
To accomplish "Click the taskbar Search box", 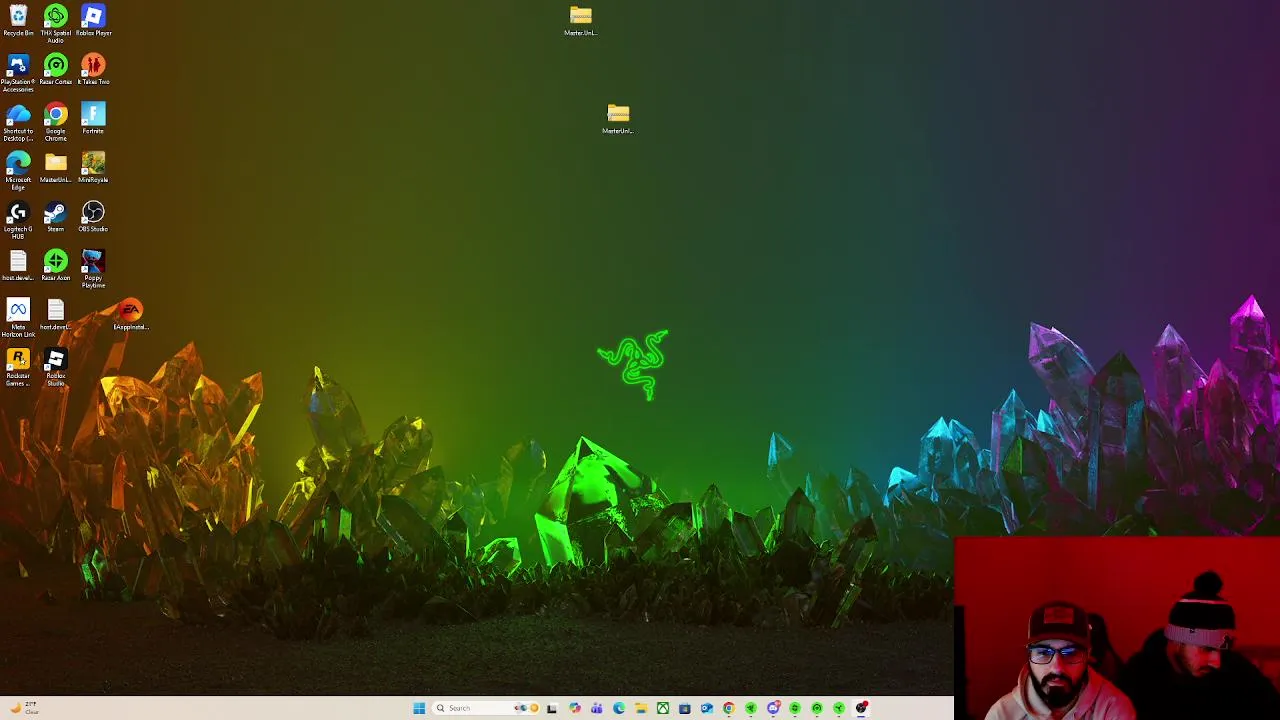I will tap(488, 708).
